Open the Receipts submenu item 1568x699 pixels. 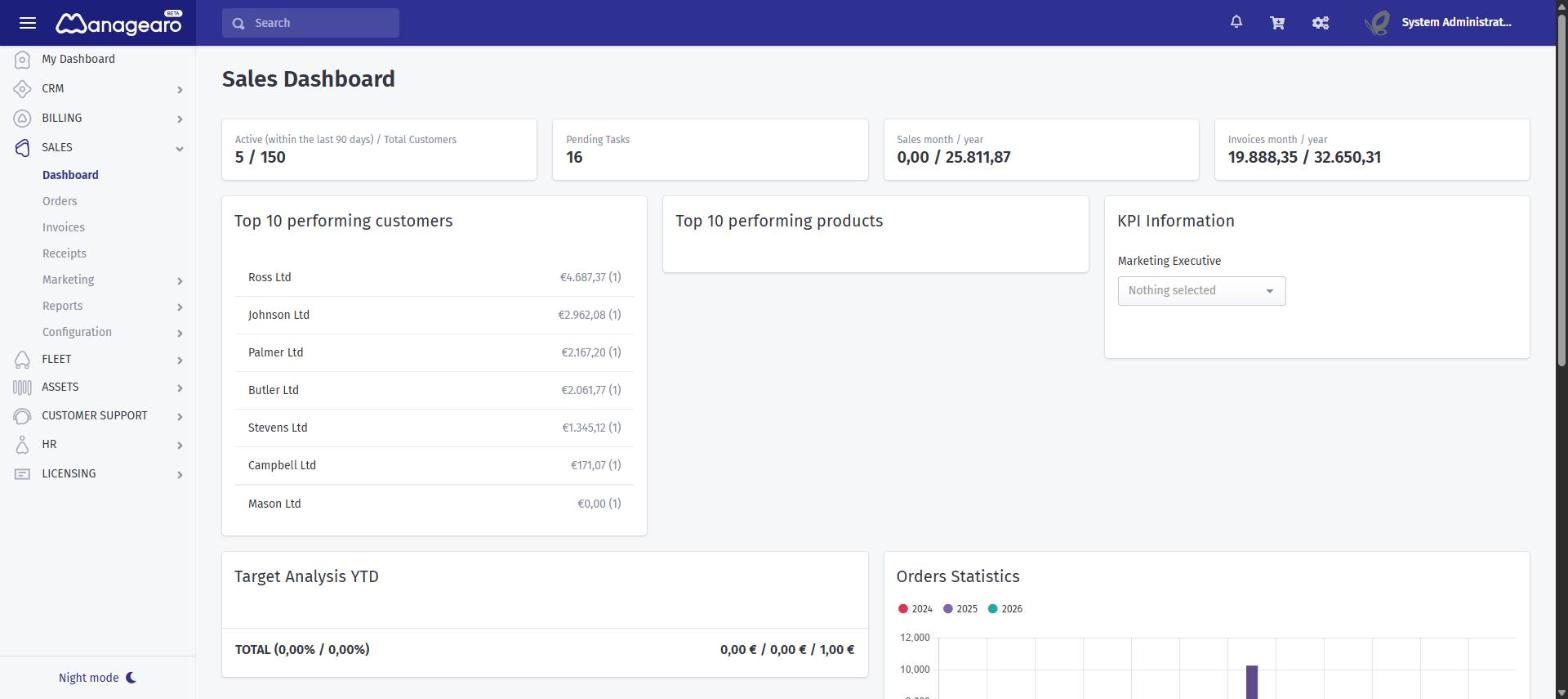point(64,254)
